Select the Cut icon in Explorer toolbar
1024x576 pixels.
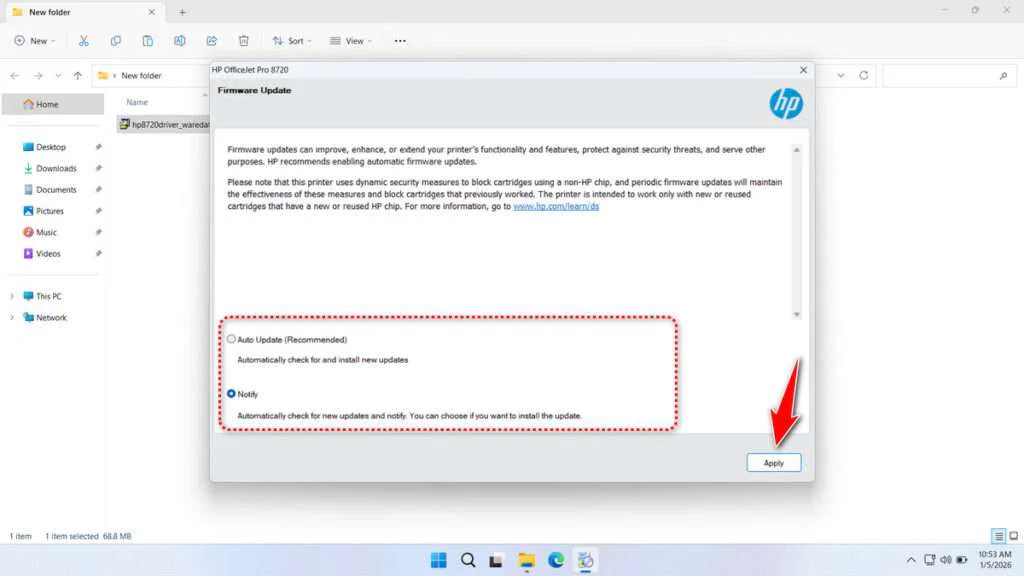84,40
